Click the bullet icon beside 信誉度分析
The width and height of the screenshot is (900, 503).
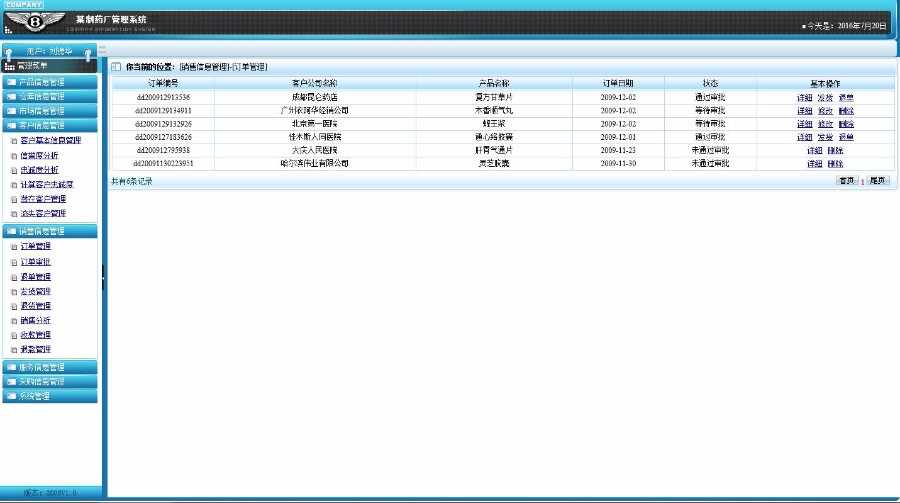pos(14,156)
